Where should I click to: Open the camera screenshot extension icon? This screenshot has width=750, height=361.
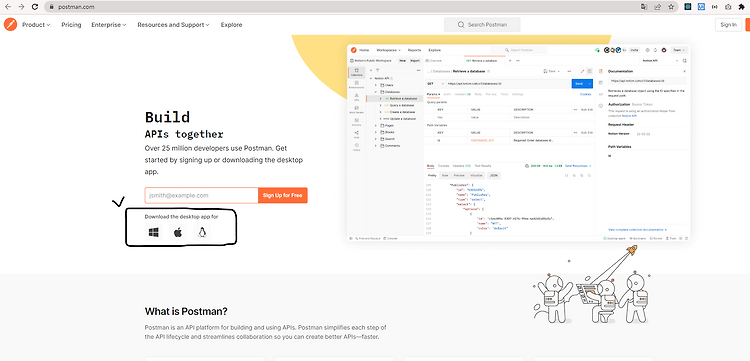pyautogui.click(x=728, y=7)
